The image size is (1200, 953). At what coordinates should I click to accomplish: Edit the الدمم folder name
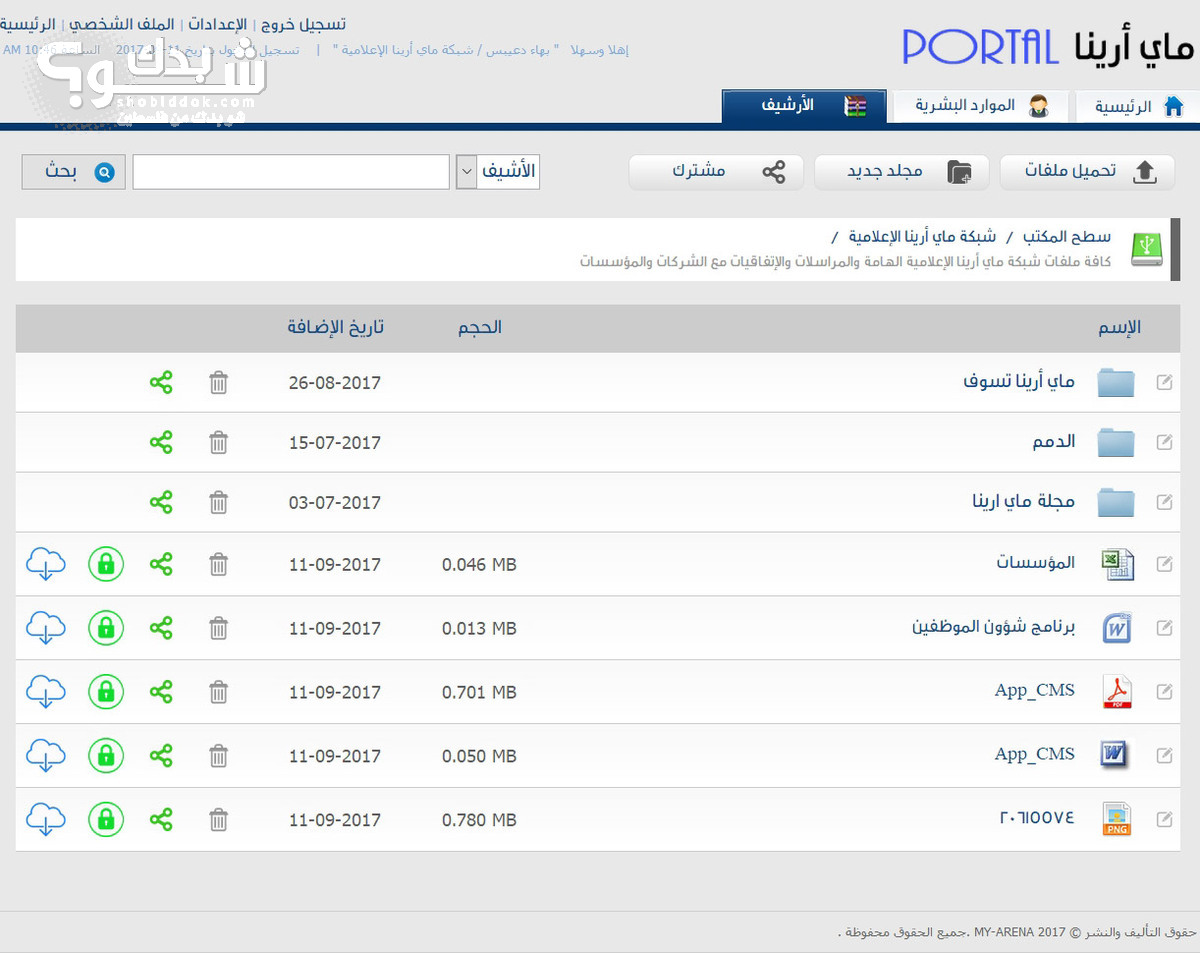[x=1164, y=442]
